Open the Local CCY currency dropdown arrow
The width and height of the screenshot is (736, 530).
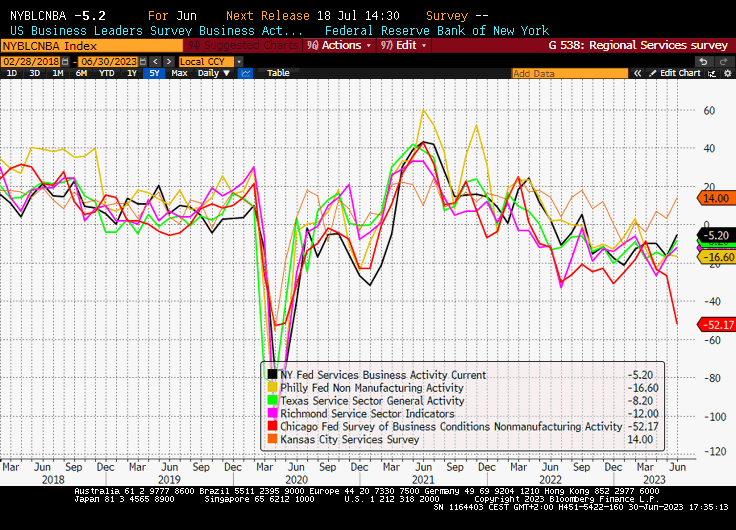pyautogui.click(x=239, y=61)
